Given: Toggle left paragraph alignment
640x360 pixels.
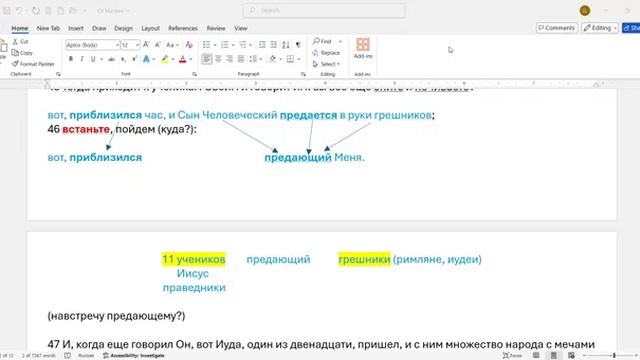Looking at the screenshot, I should coord(207,59).
